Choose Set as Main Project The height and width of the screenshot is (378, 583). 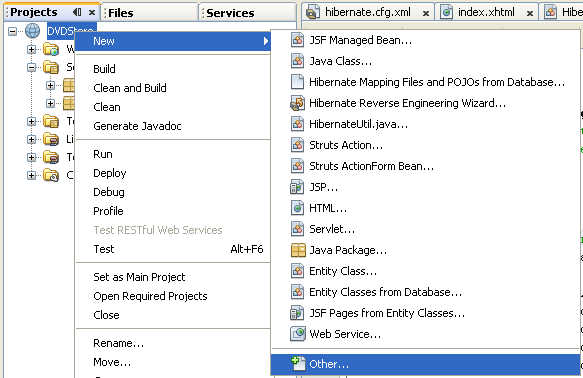tap(139, 277)
